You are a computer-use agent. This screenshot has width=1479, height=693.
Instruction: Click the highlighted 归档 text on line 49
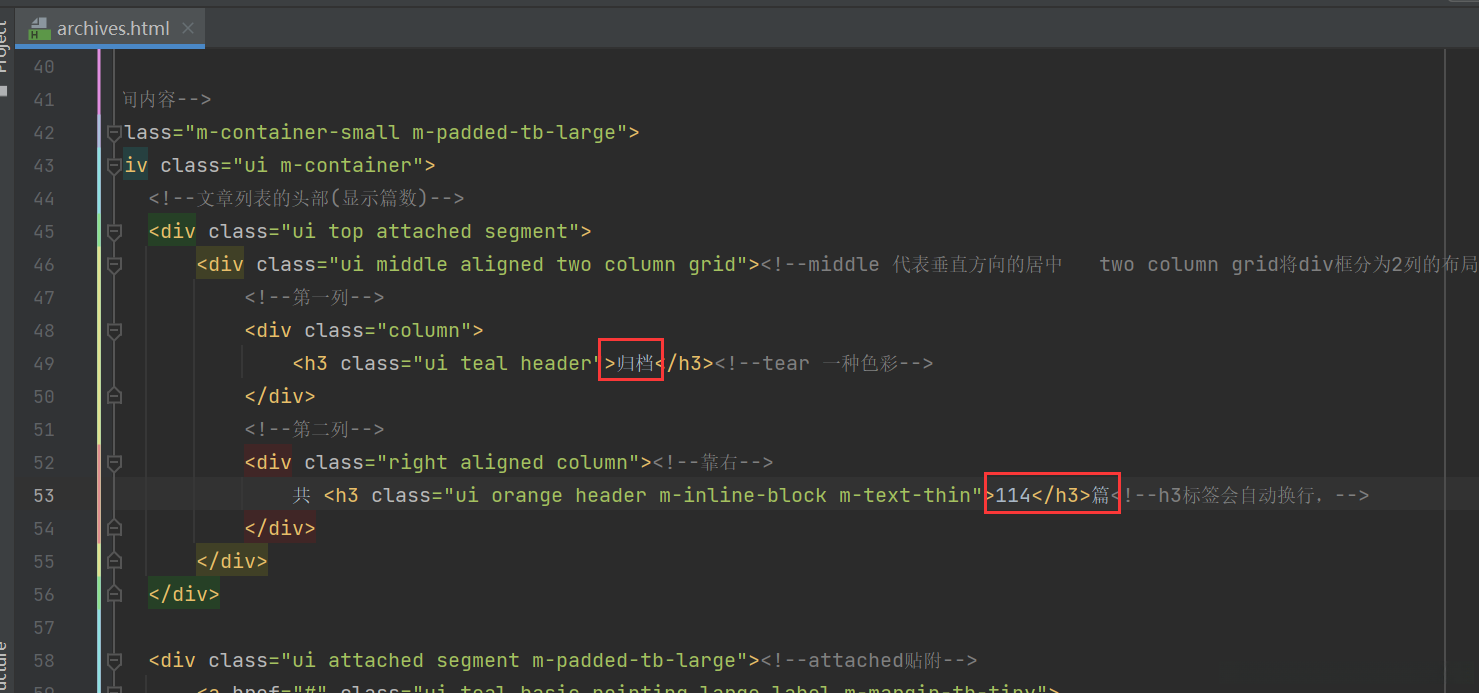tap(636, 362)
